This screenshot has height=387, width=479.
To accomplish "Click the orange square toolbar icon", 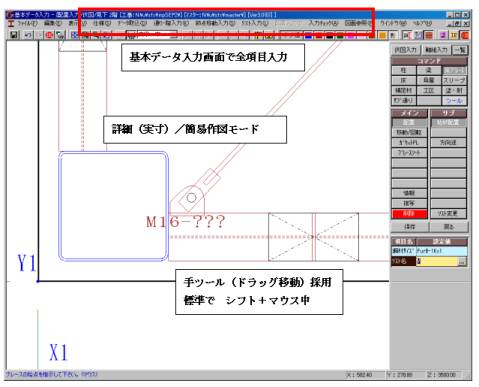I will 383,35.
